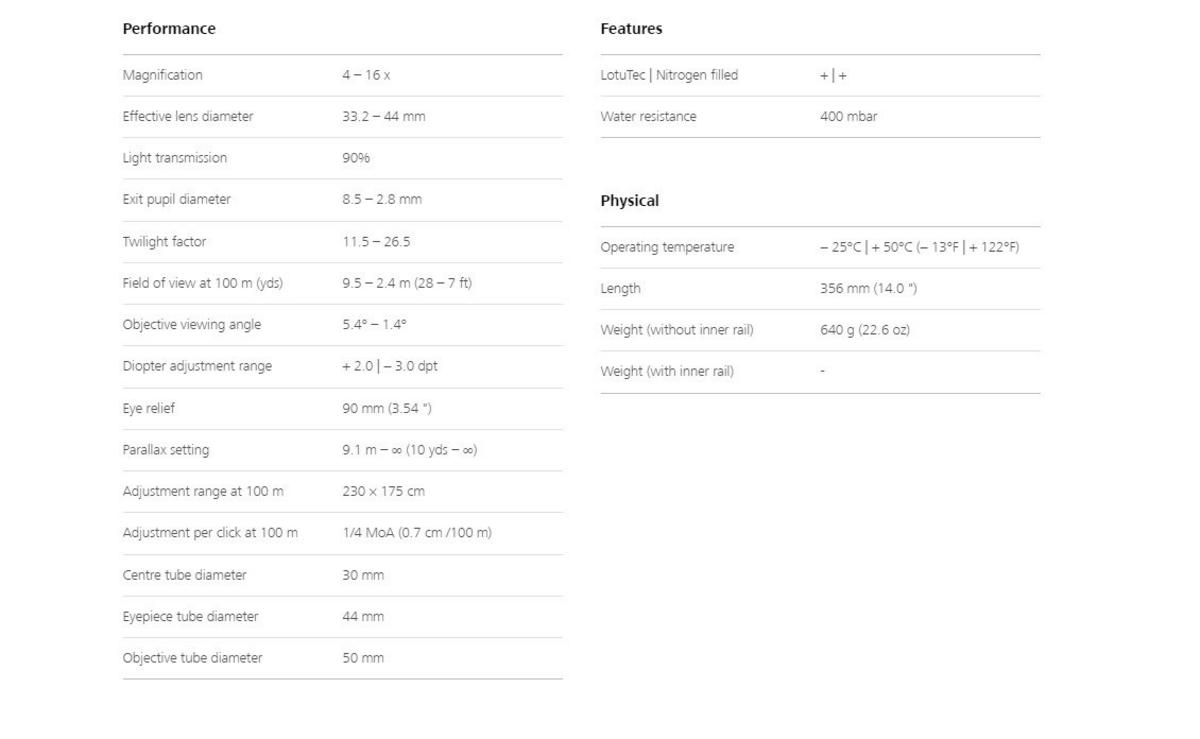The height and width of the screenshot is (739, 1200).
Task: Click the LotuTec | Nitrogen filled label
Action: pos(669,75)
